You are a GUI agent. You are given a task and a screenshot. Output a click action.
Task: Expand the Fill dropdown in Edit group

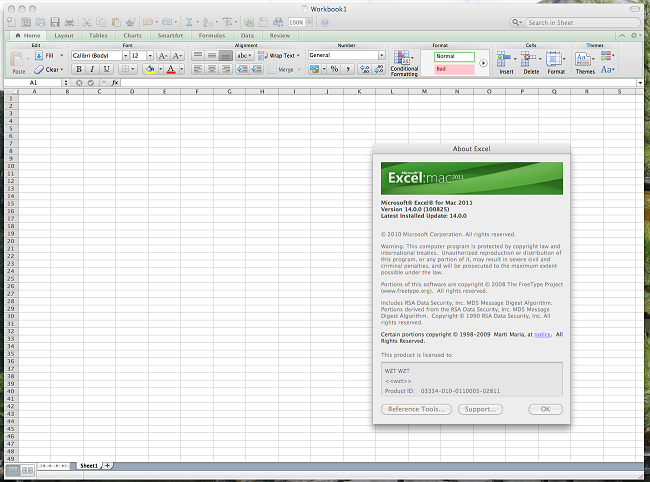pos(62,56)
